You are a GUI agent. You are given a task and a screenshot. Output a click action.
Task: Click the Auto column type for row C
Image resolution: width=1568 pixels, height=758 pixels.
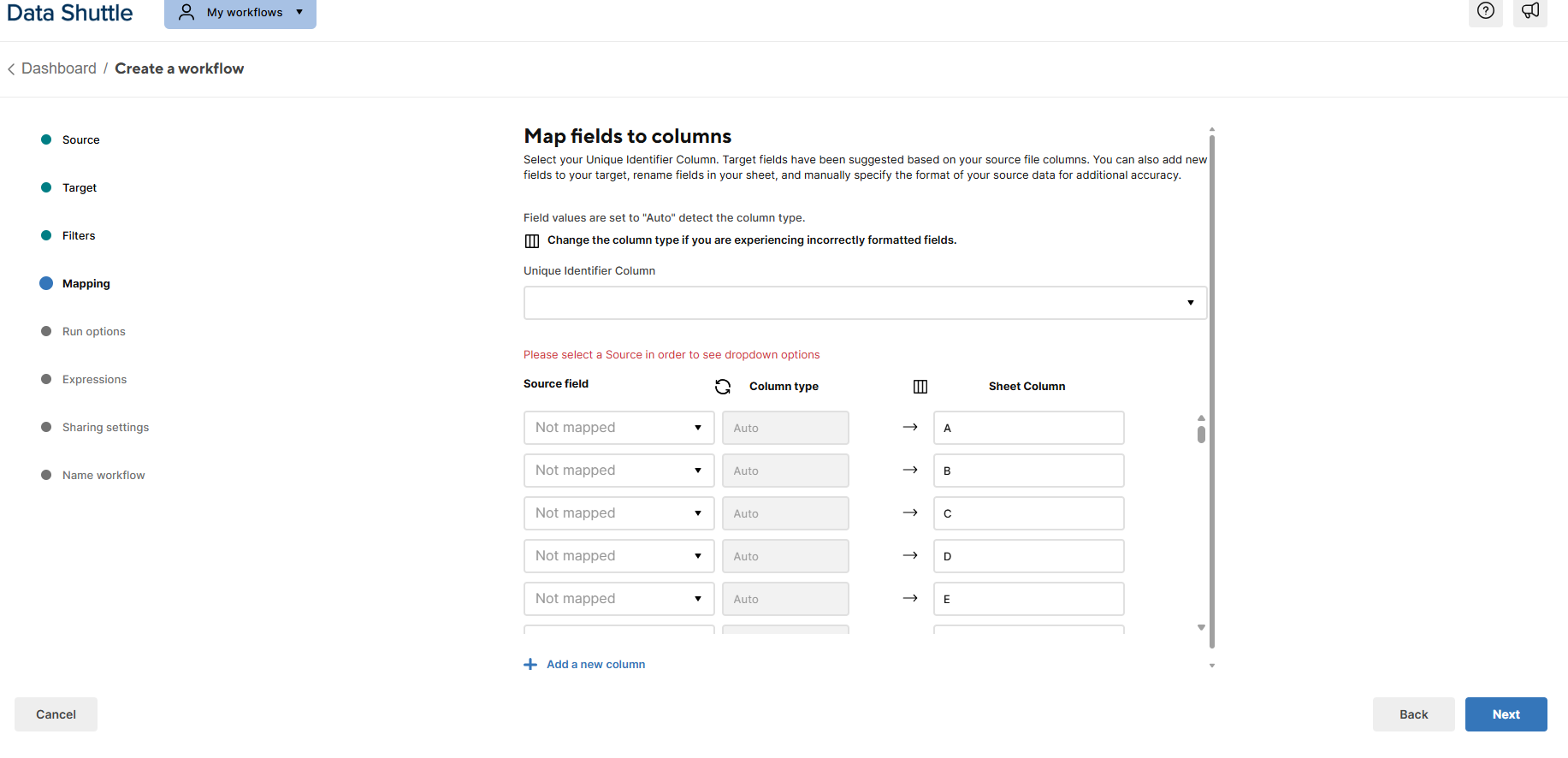(x=785, y=513)
